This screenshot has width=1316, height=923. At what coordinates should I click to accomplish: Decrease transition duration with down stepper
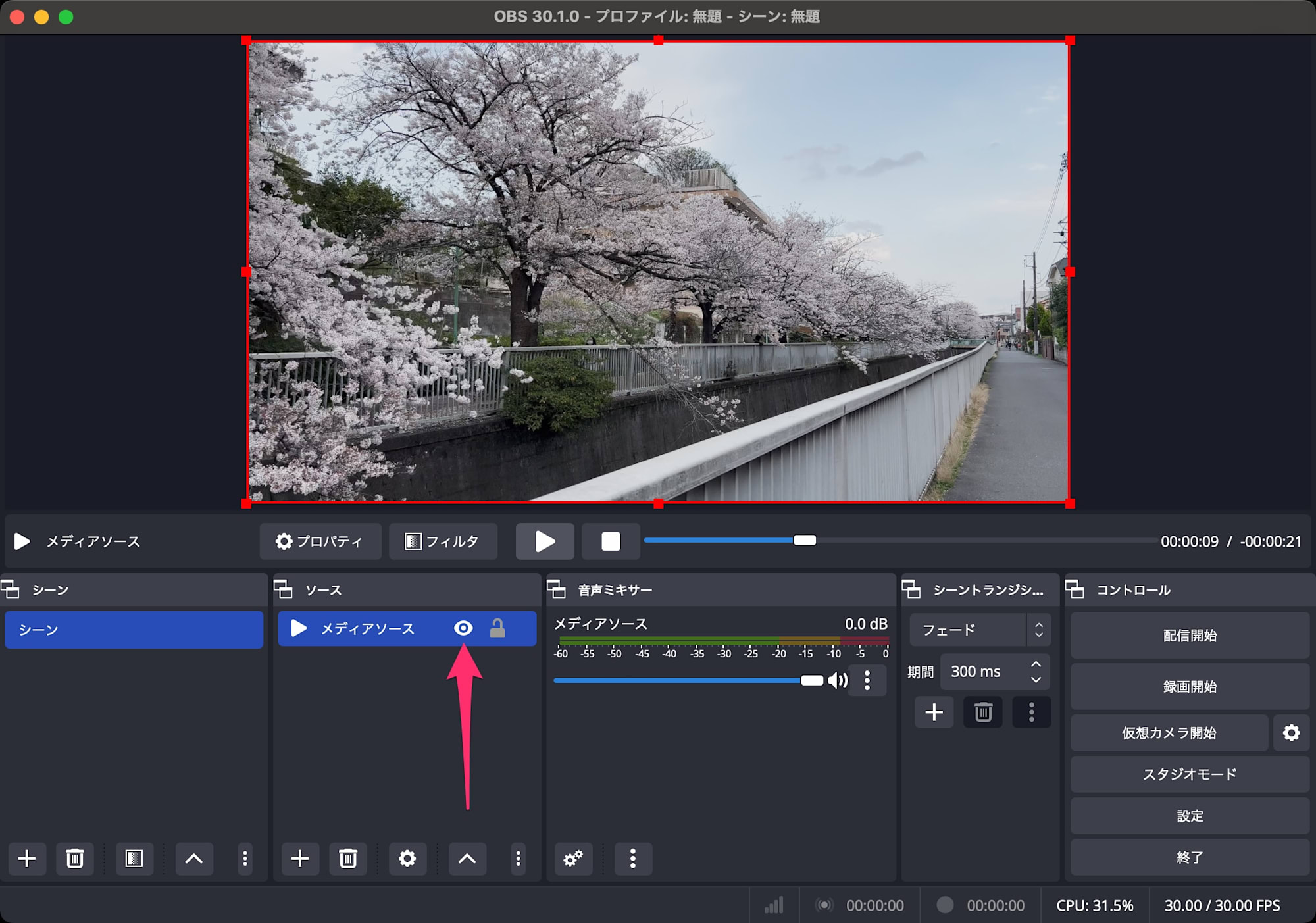click(1036, 680)
